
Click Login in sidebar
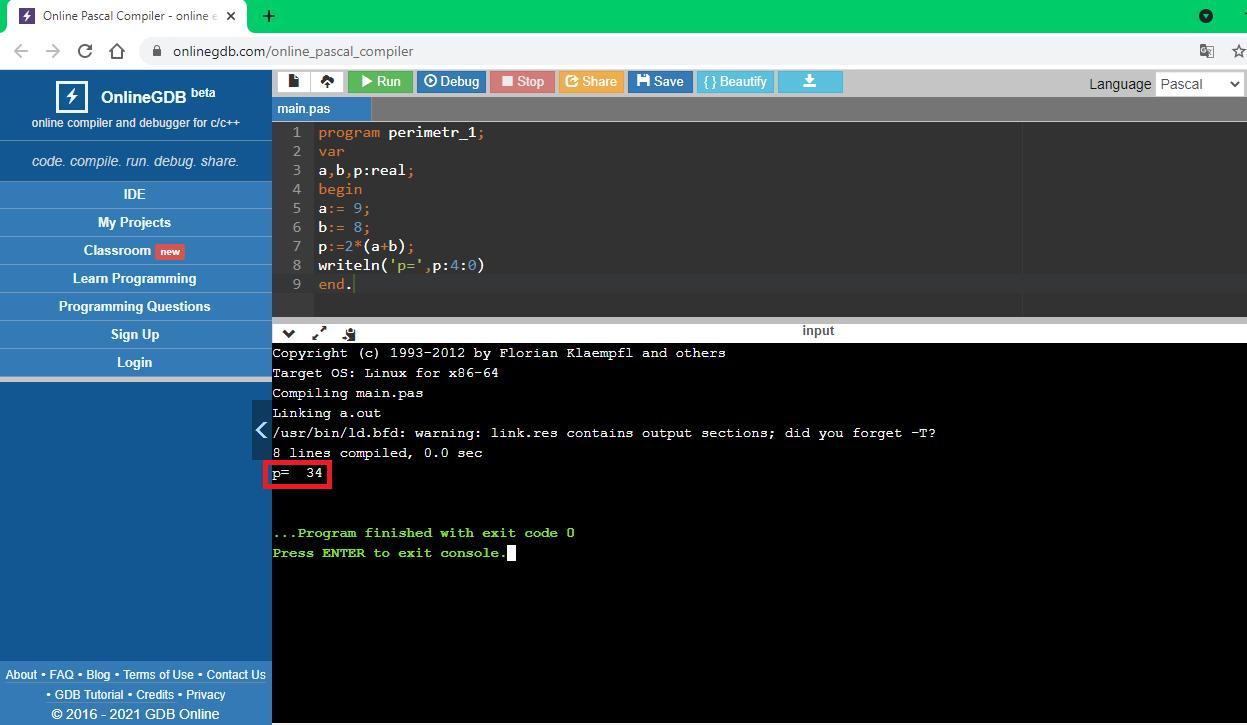[135, 362]
